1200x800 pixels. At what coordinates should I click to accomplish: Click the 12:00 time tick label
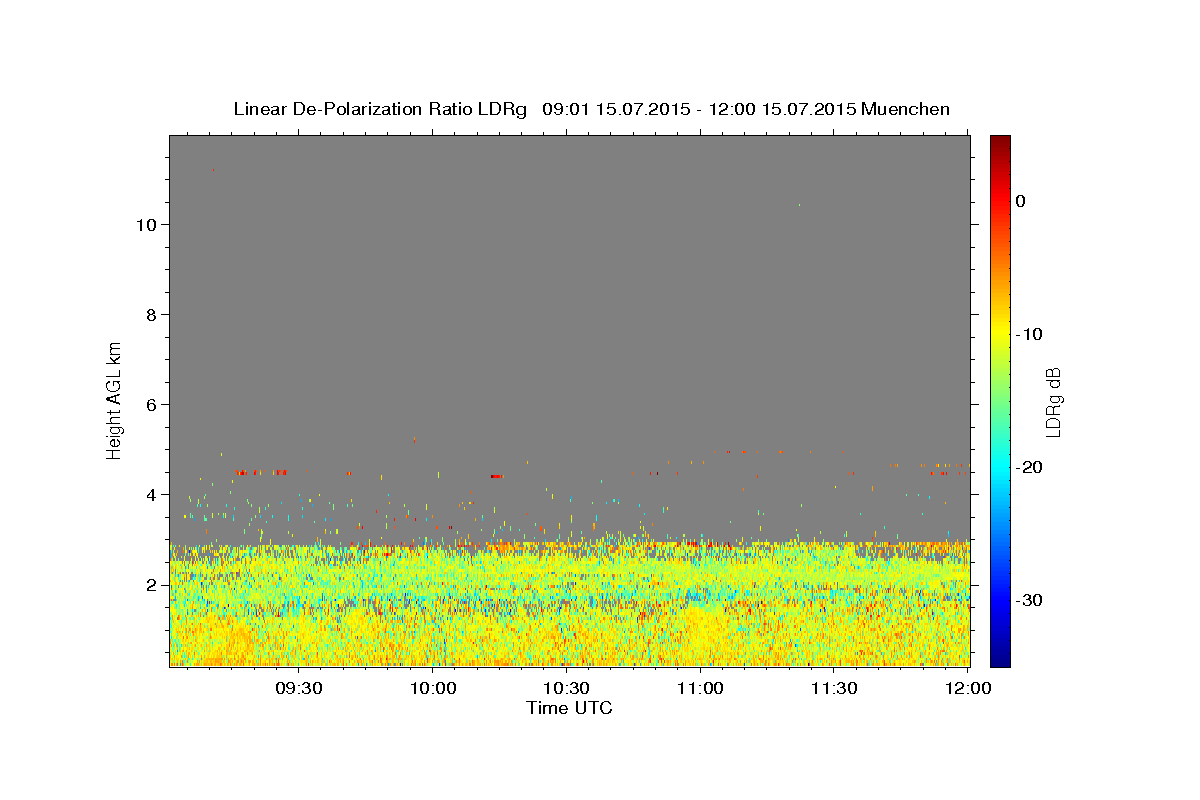(x=969, y=688)
